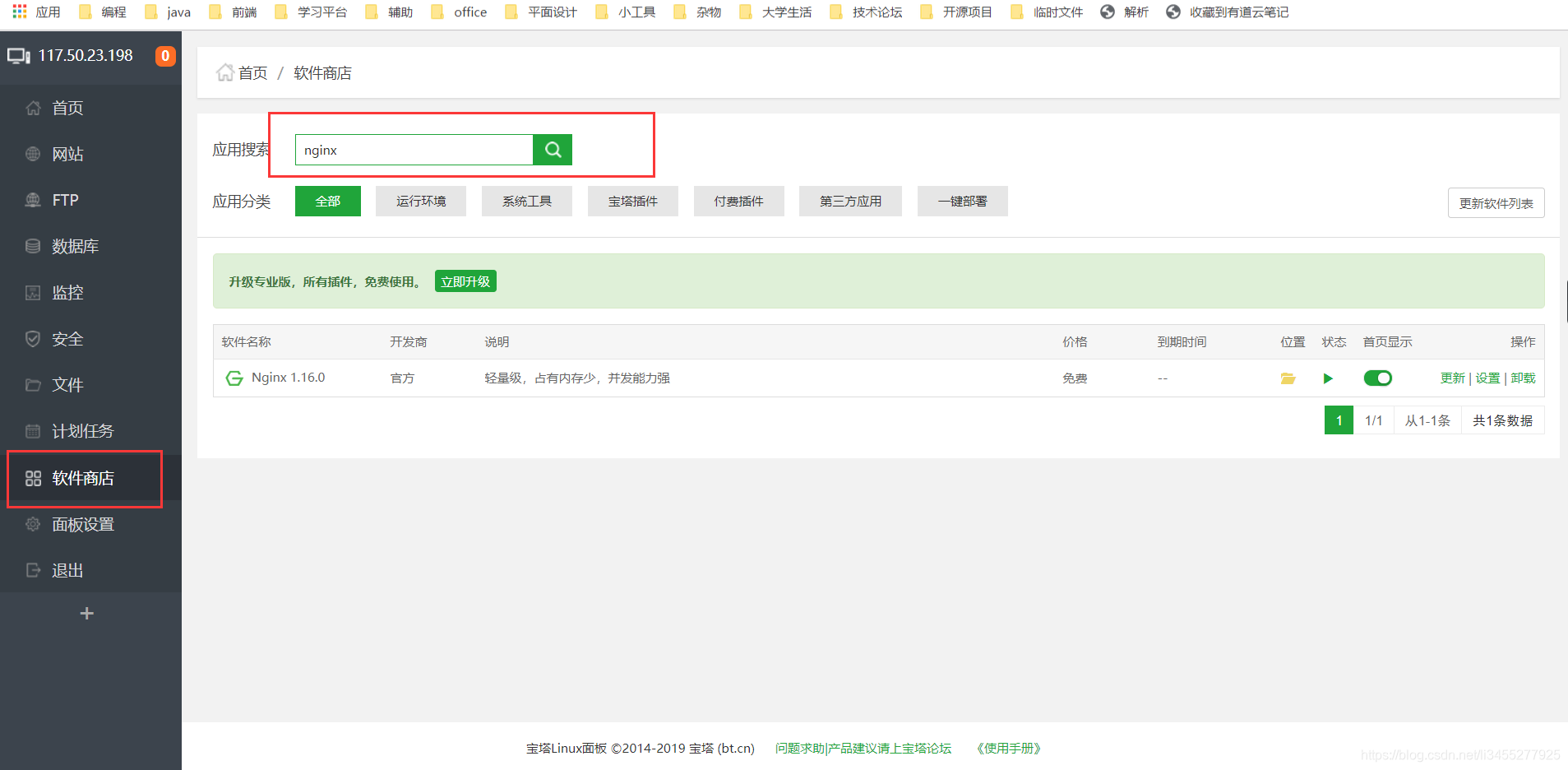Click the 软件名称 column header
This screenshot has width=1568, height=770.
pos(246,342)
